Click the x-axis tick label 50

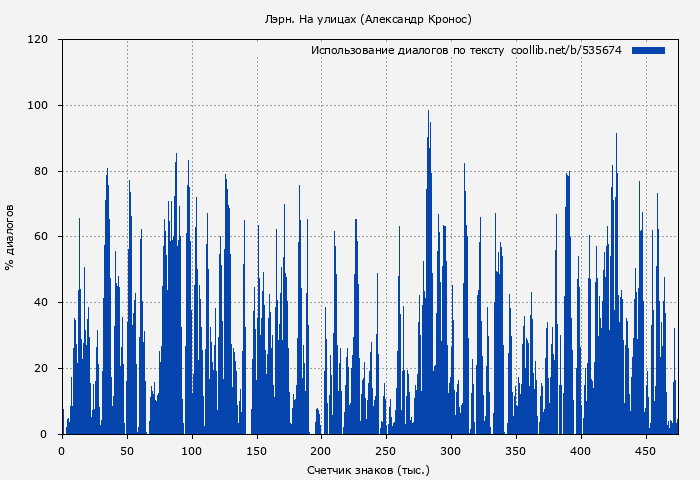click(126, 451)
